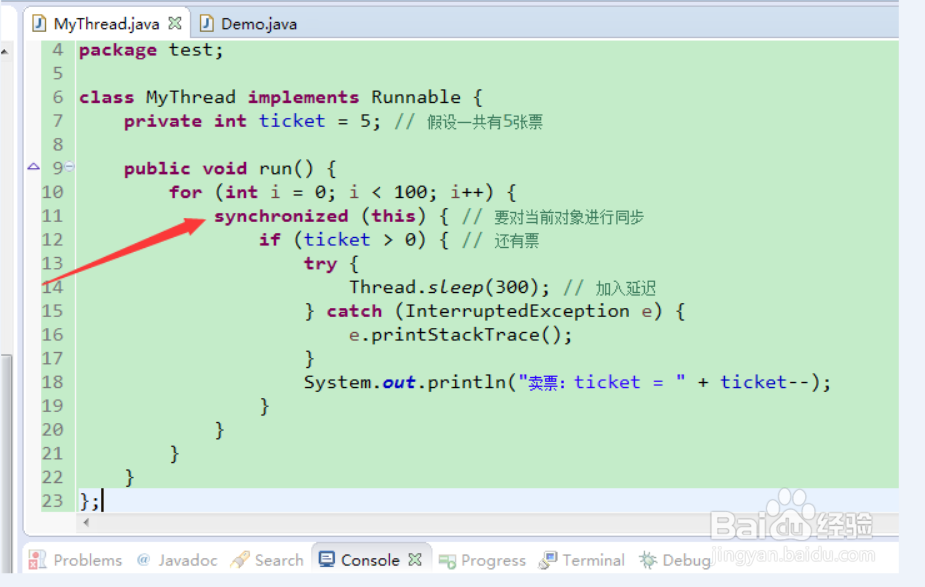Click the Java file icon on MyThread.java tab
Image resolution: width=925 pixels, height=587 pixels.
[39, 24]
